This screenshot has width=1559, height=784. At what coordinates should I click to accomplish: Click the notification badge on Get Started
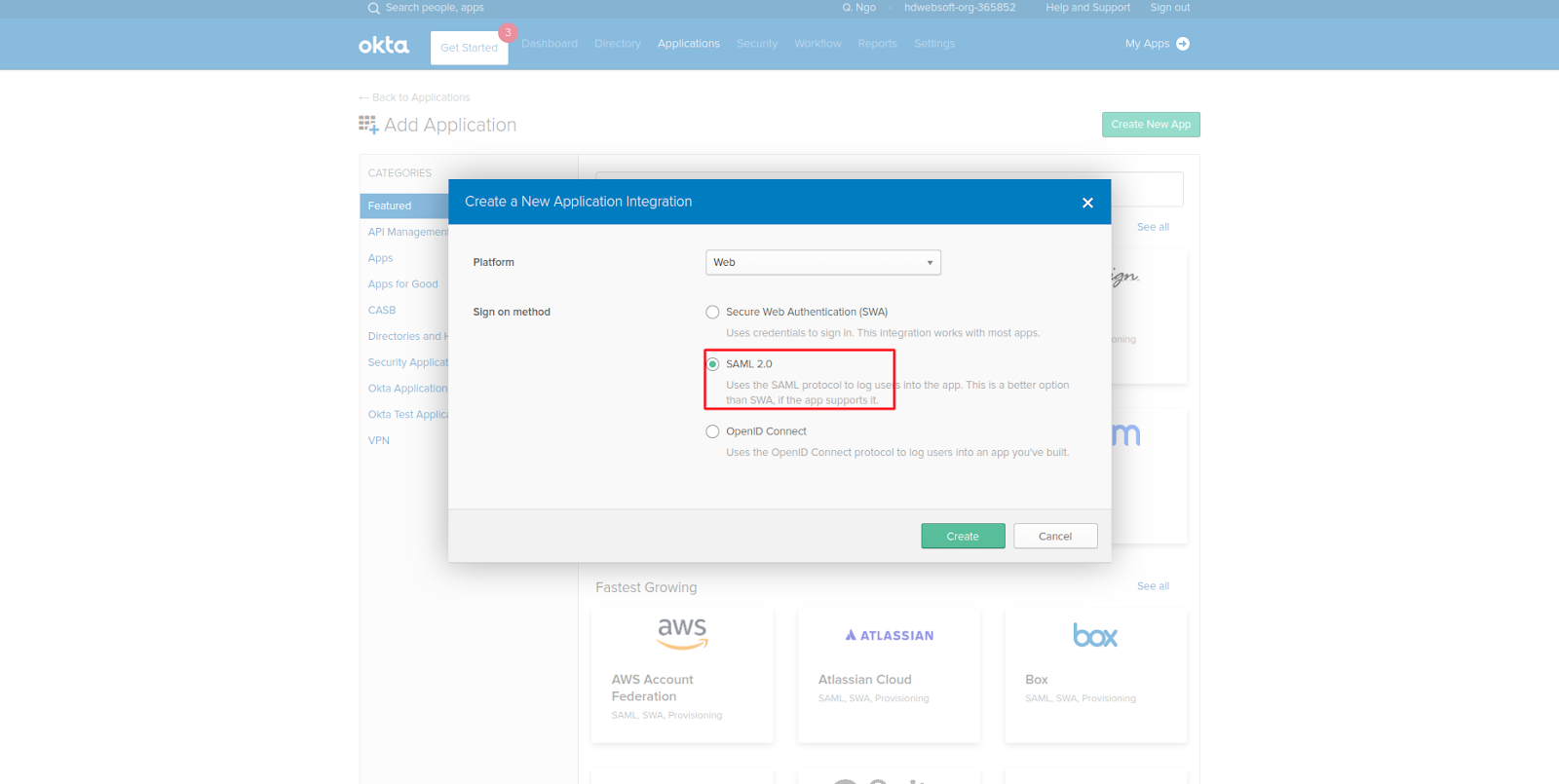click(x=508, y=32)
